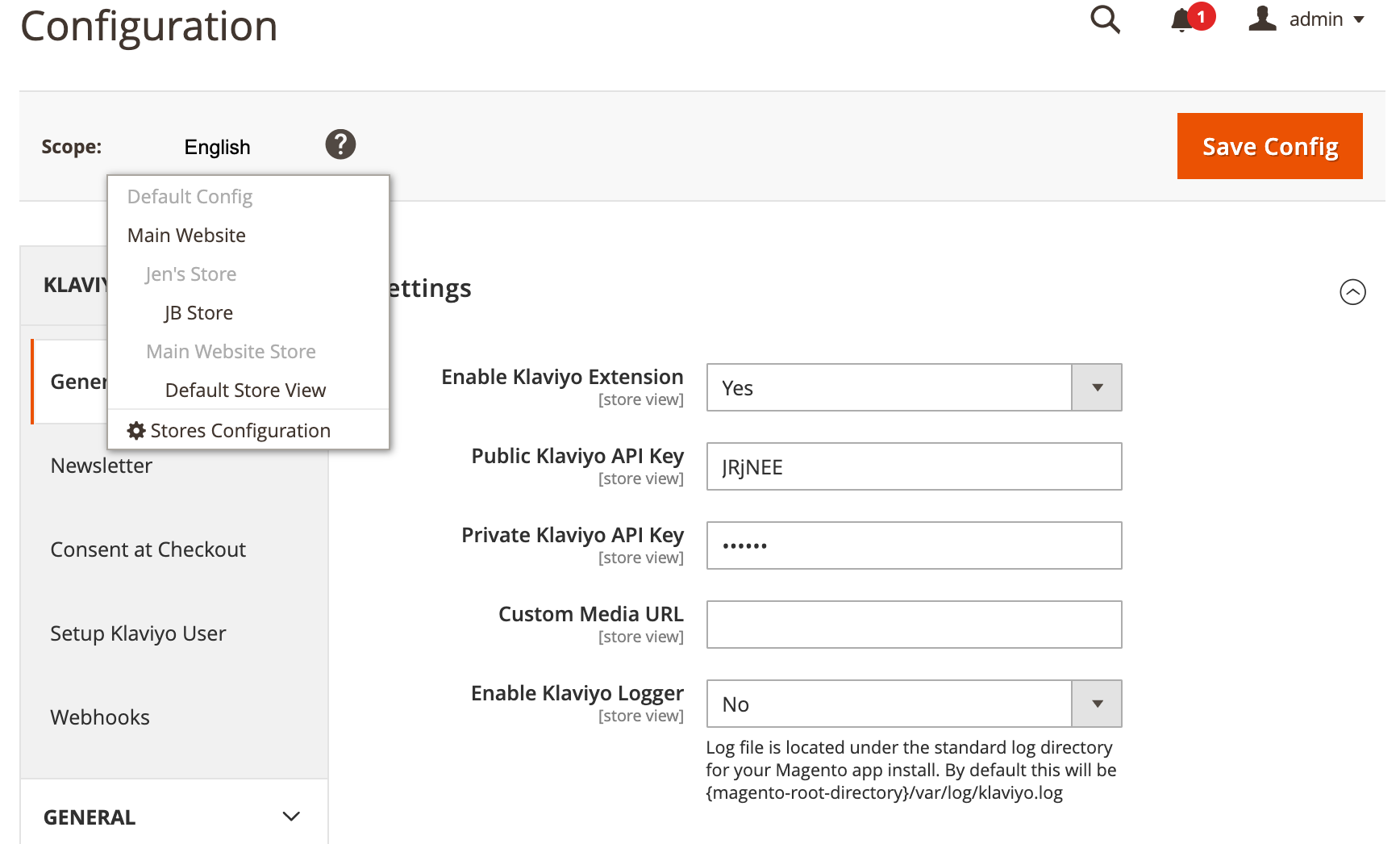Click the admin user account icon
Image resolution: width=1400 pixels, height=844 pixels.
[x=1262, y=19]
